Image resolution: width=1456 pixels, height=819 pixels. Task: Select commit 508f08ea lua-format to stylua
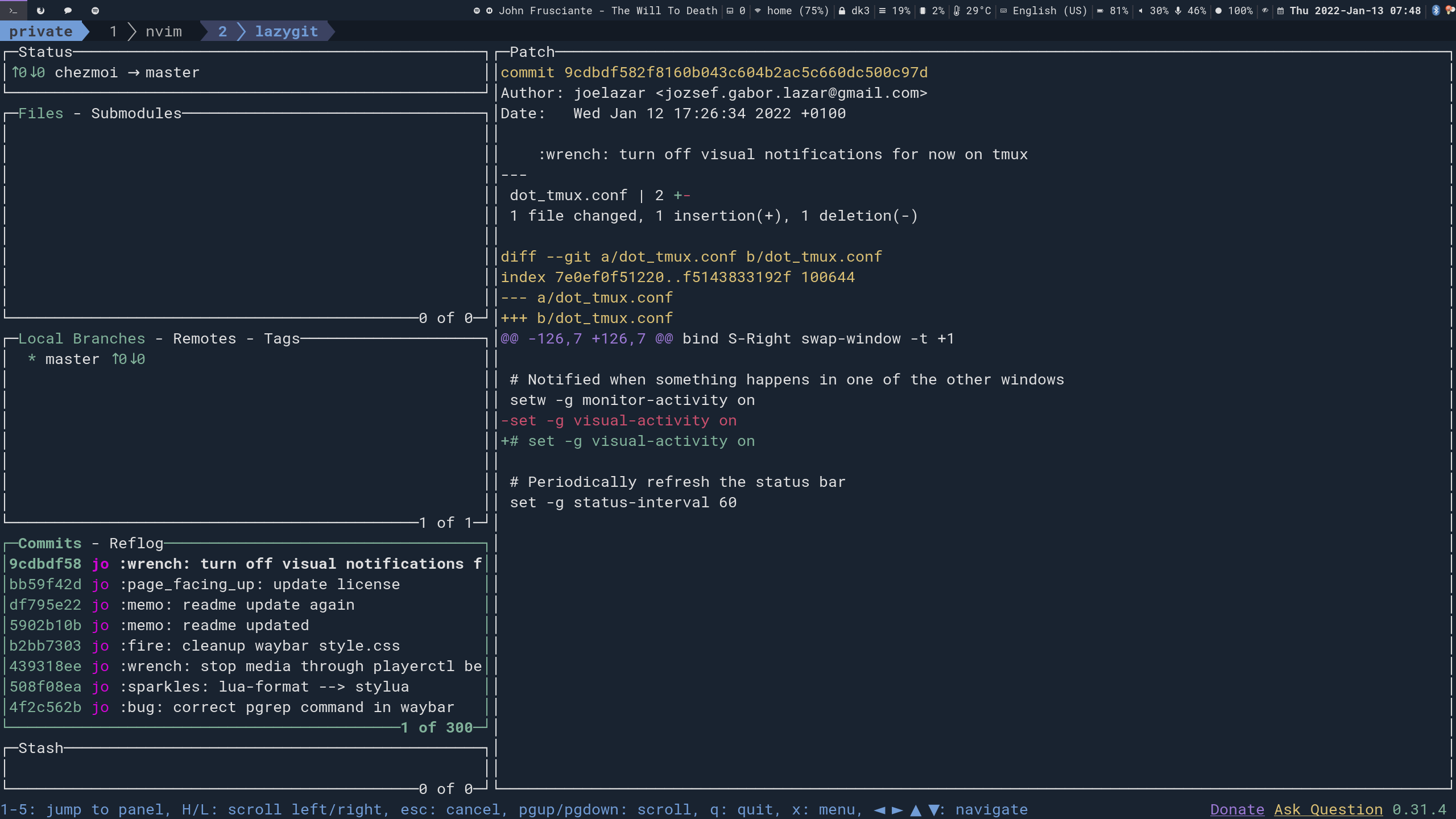point(245,686)
